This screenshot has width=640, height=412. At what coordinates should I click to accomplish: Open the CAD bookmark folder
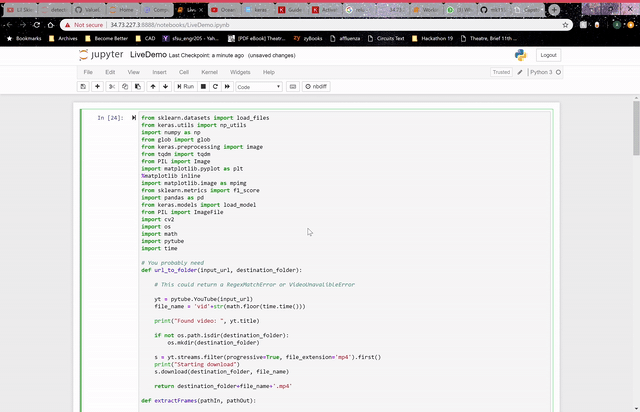click(x=145, y=38)
